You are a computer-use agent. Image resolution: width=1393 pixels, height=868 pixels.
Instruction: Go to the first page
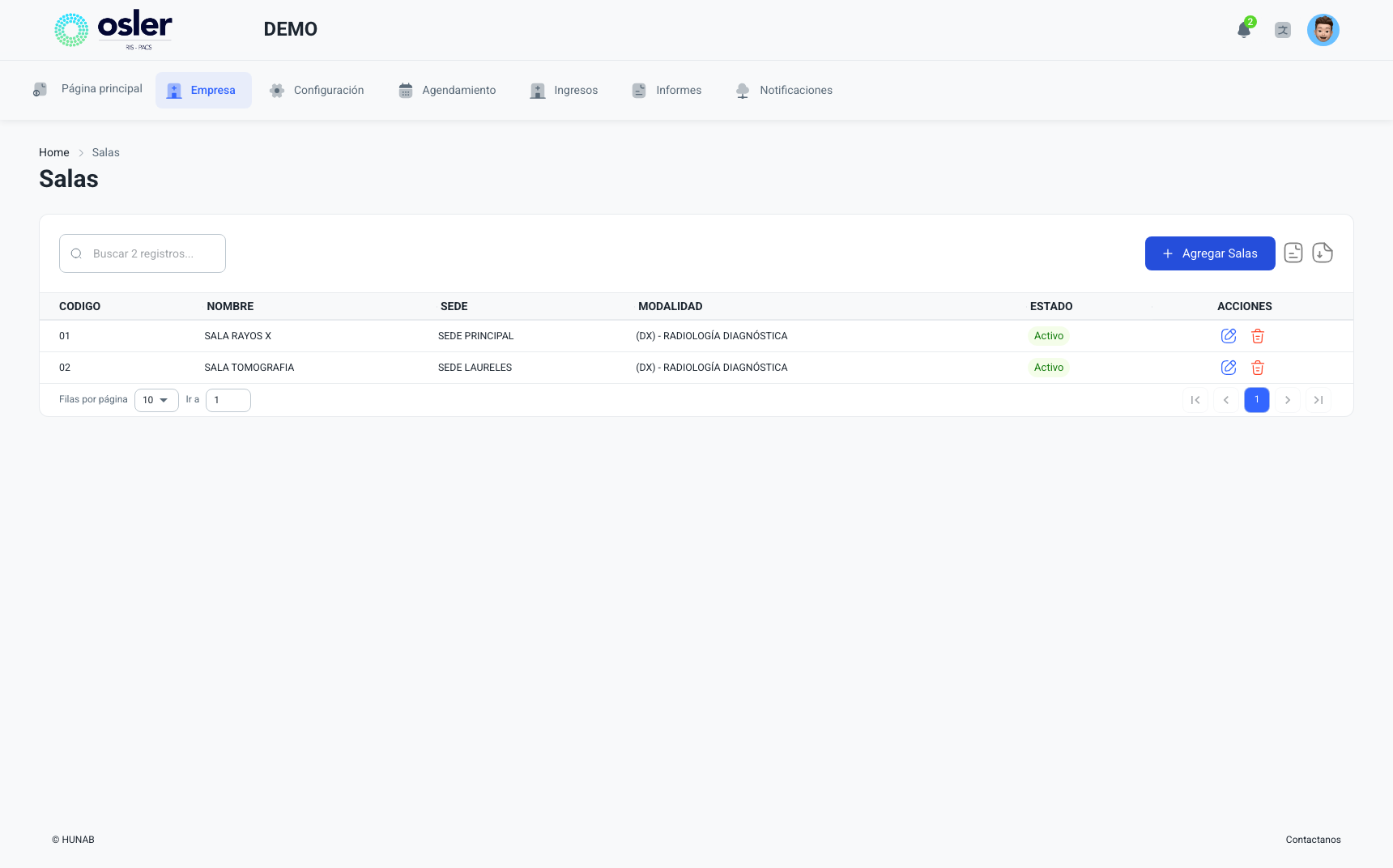click(x=1195, y=400)
